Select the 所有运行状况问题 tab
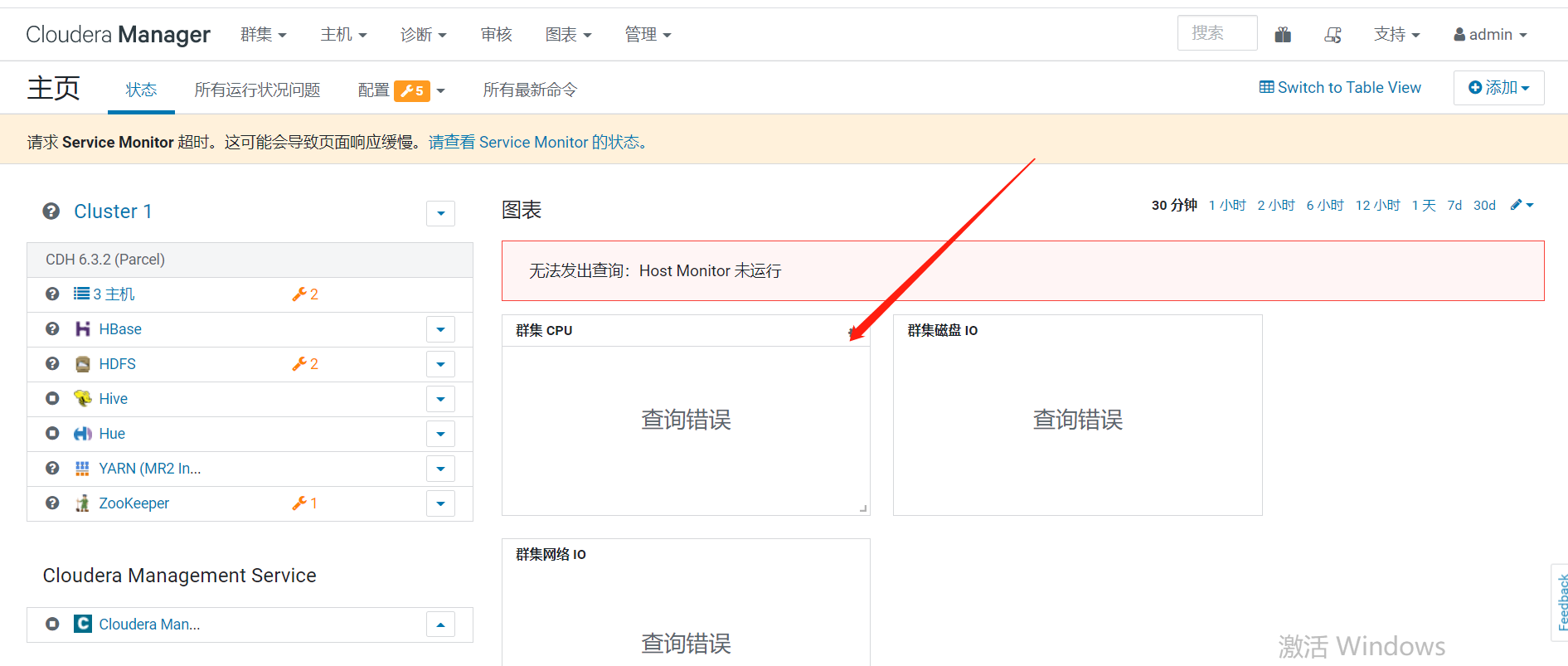The width and height of the screenshot is (1568, 666). coord(257,90)
